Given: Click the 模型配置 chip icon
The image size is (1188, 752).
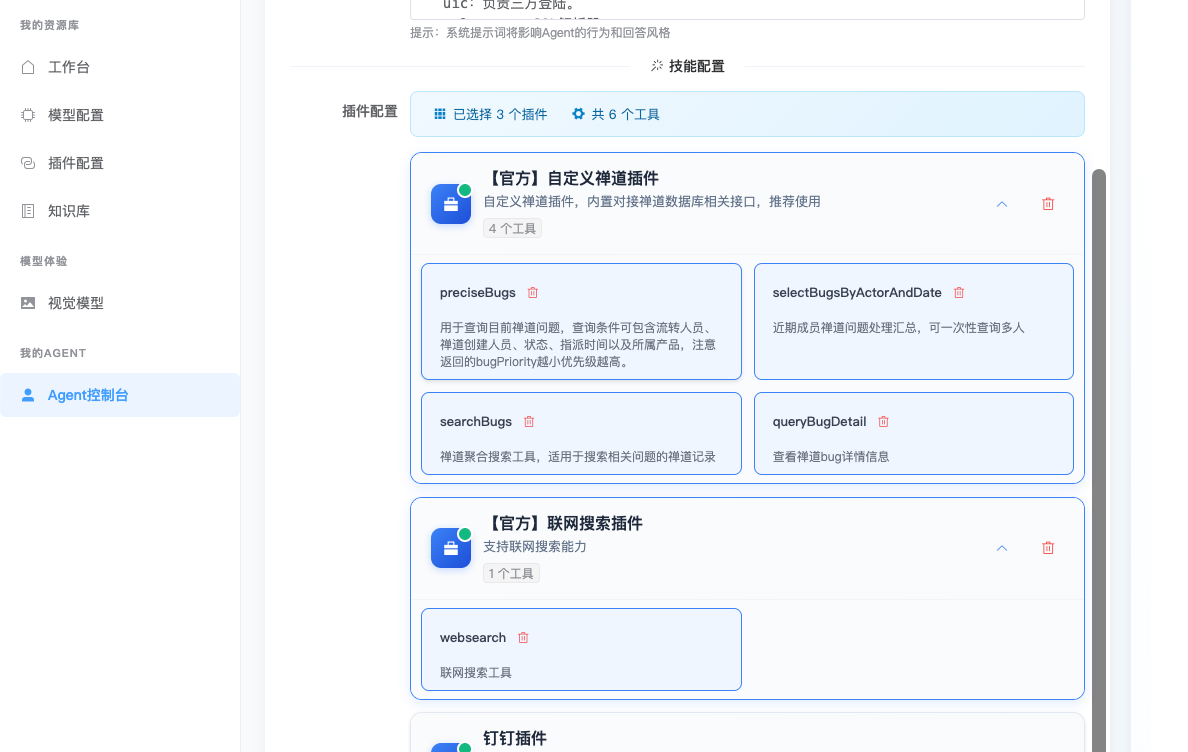Looking at the screenshot, I should pos(28,115).
